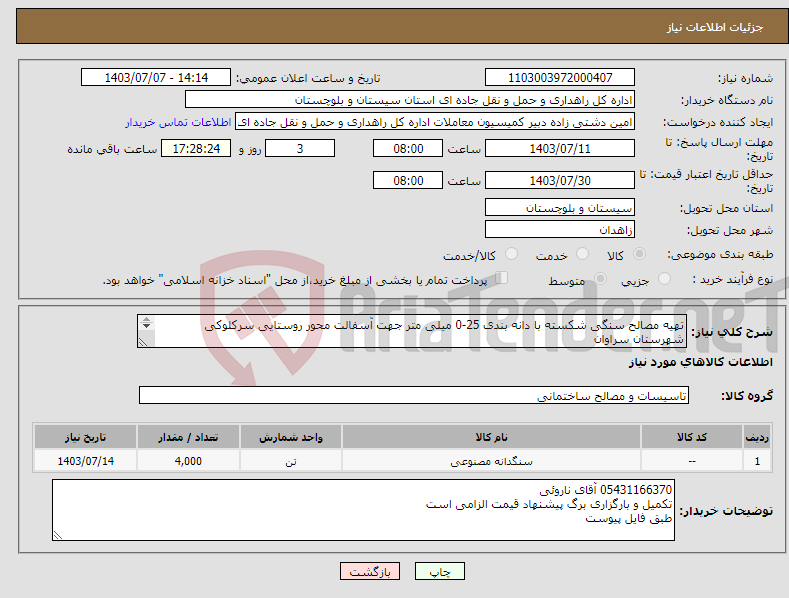Click the واحد شمارش column header
Image resolution: width=789 pixels, height=598 pixels.
(x=291, y=437)
